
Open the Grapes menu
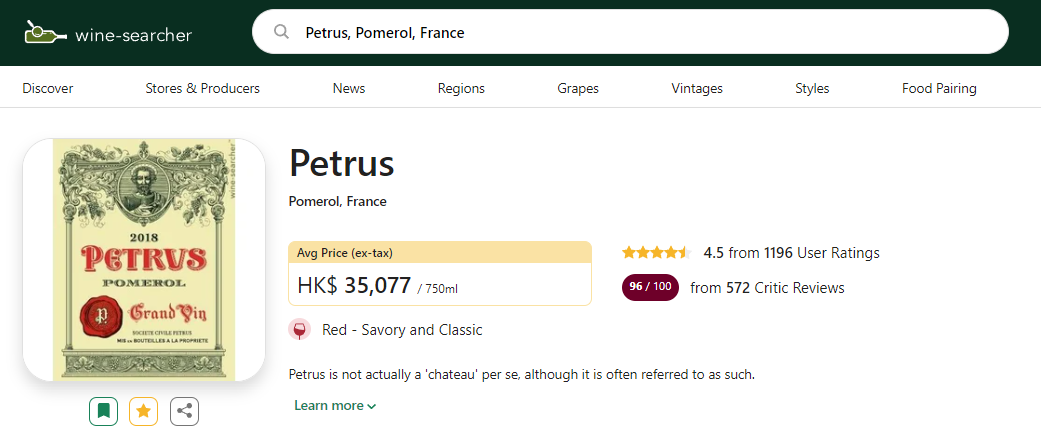(x=578, y=88)
